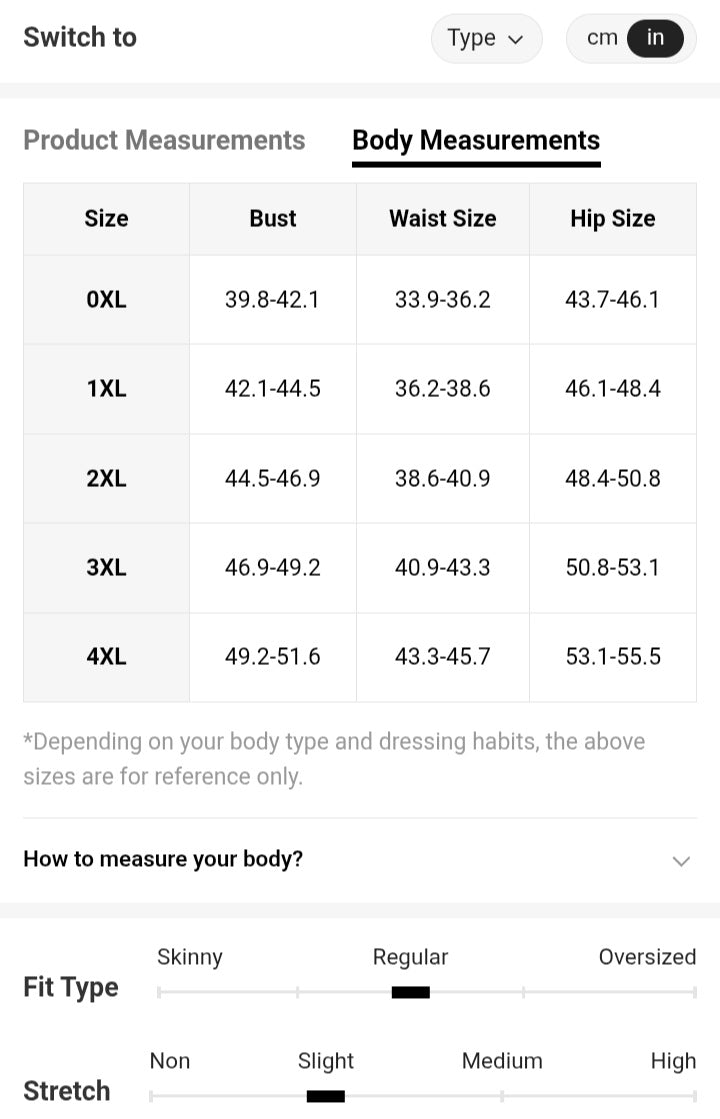
Task: Select the 2XL size row
Action: 106,478
